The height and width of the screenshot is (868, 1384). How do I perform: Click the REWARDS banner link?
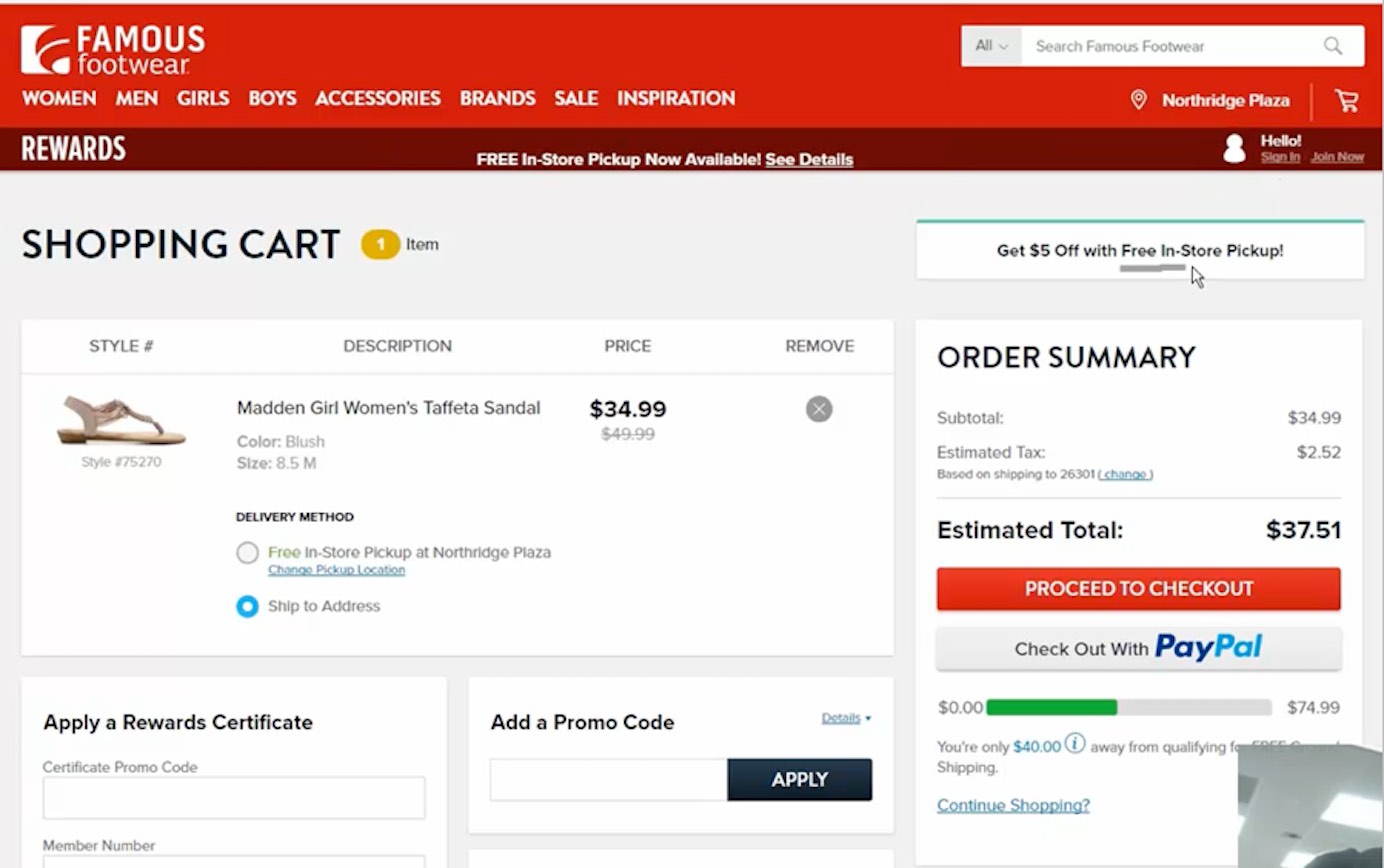coord(73,148)
